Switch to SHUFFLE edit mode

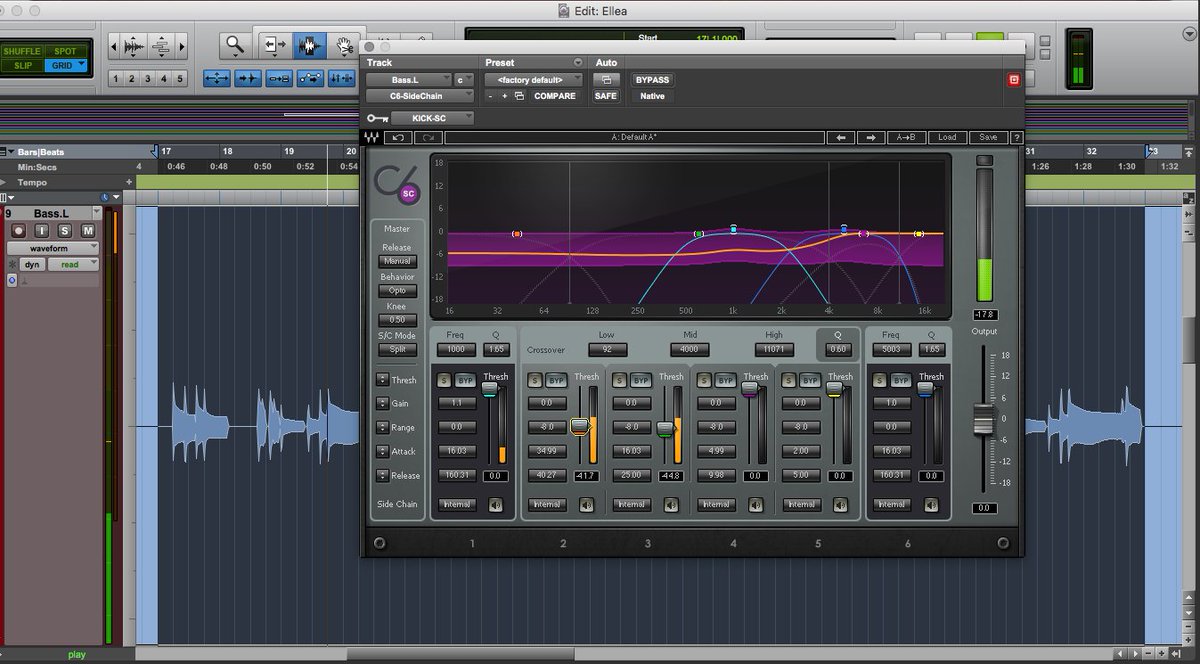click(x=22, y=49)
